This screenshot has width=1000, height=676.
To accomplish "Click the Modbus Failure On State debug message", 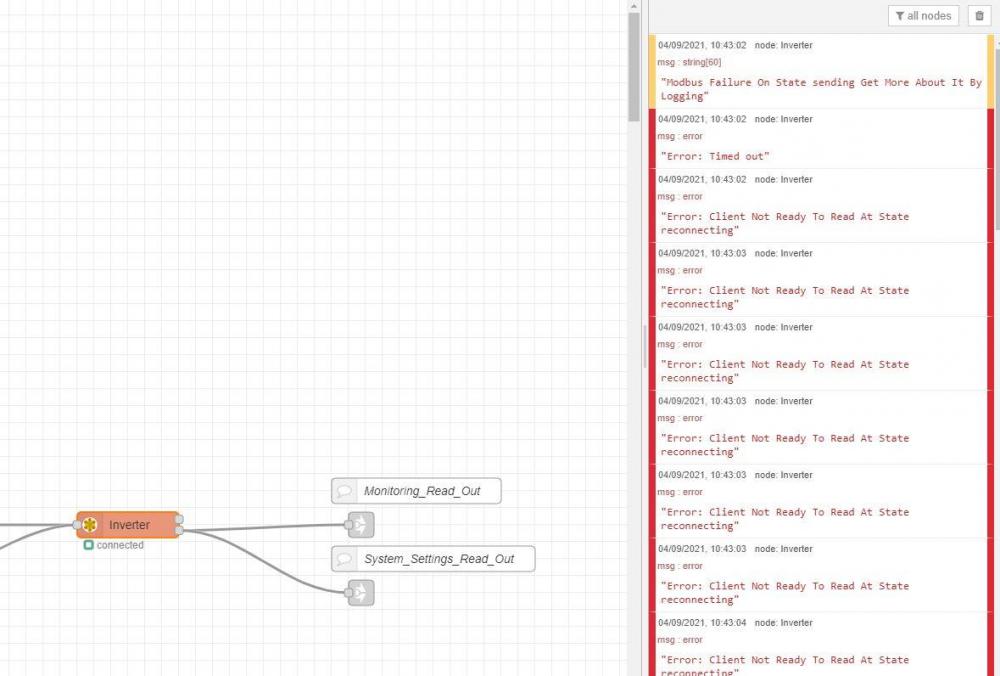I will tap(821, 89).
